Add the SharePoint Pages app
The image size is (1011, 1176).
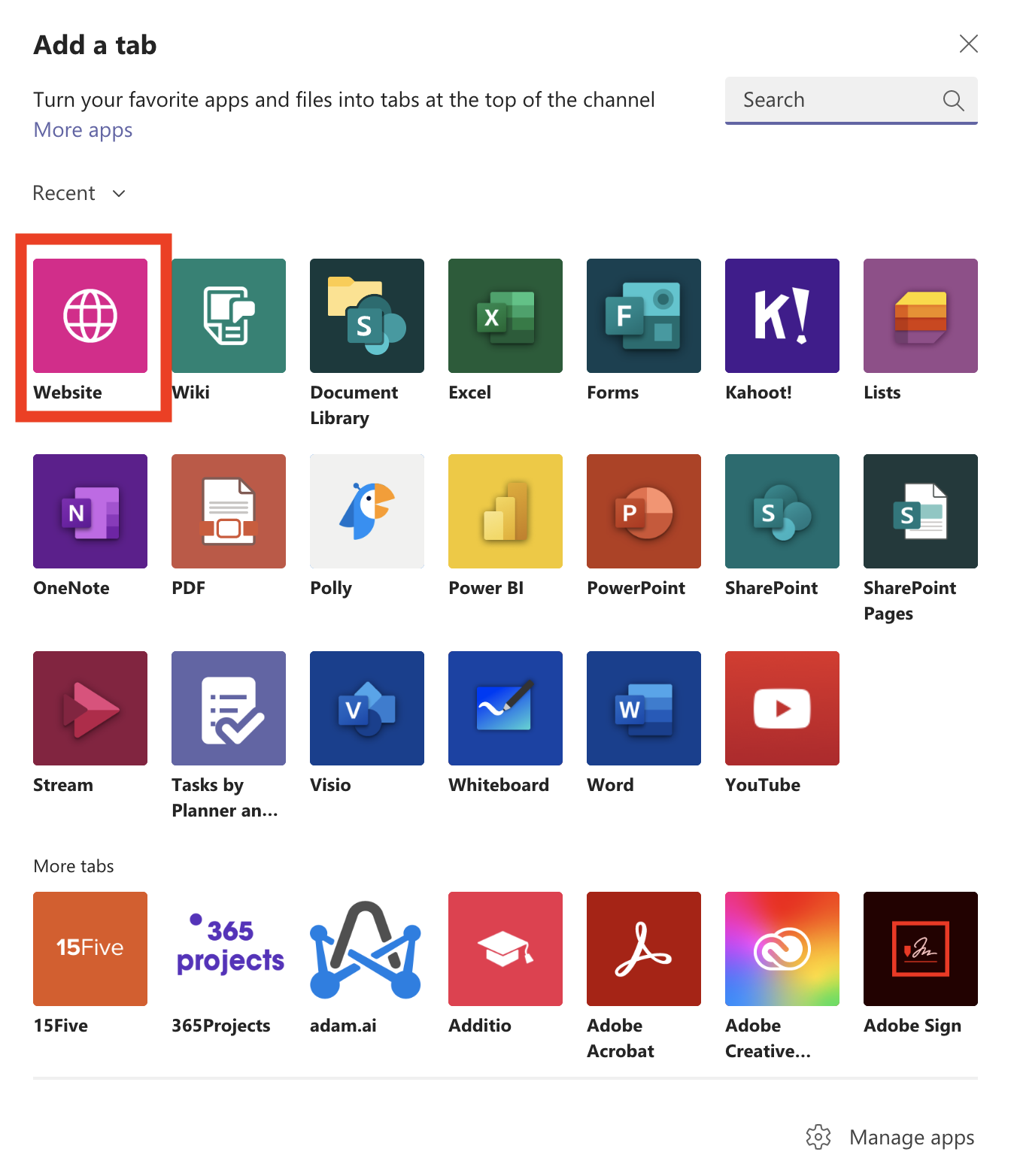(921, 511)
